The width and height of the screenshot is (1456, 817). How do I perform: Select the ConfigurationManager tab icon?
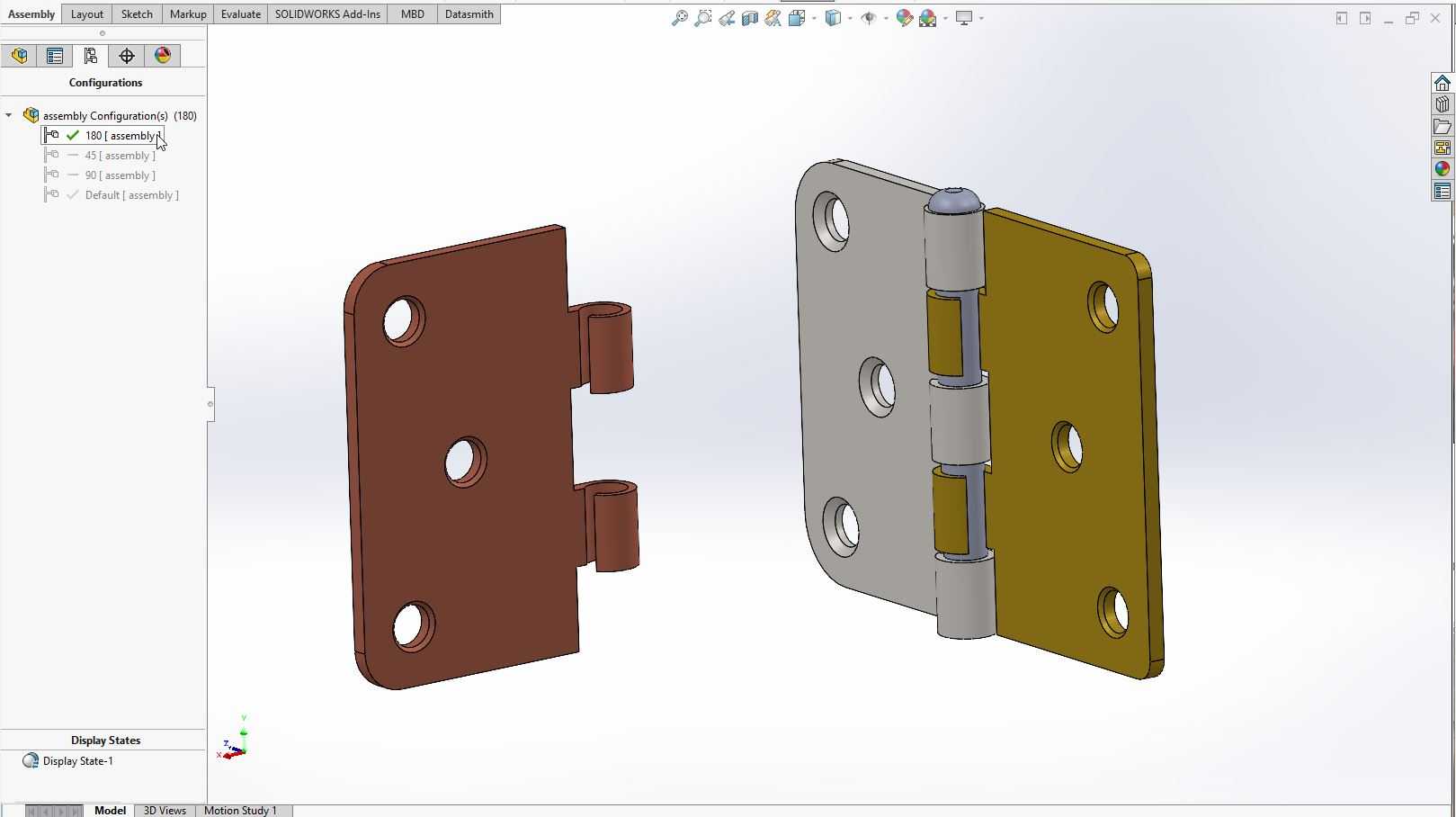91,56
